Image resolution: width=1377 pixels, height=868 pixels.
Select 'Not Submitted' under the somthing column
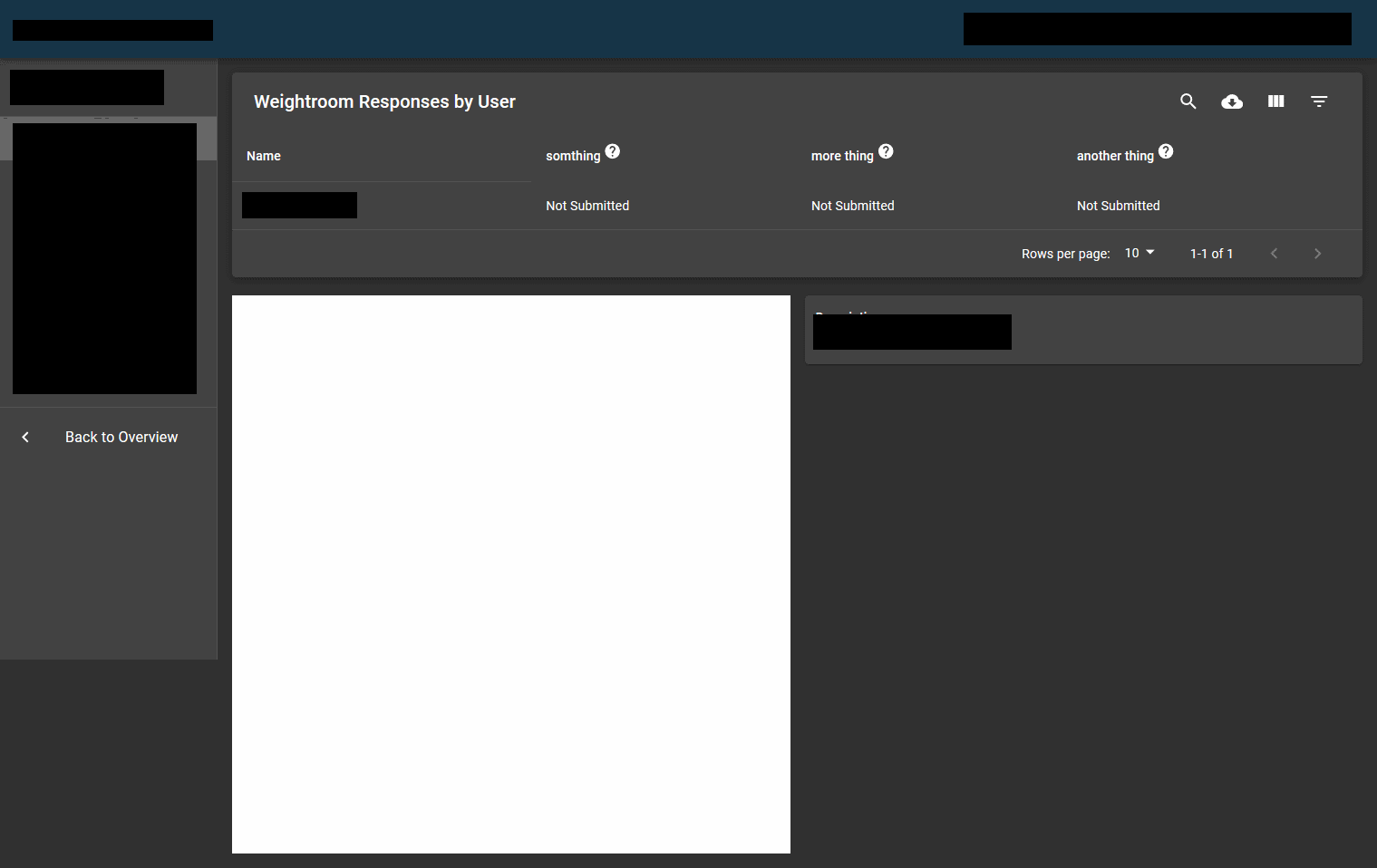(x=587, y=206)
